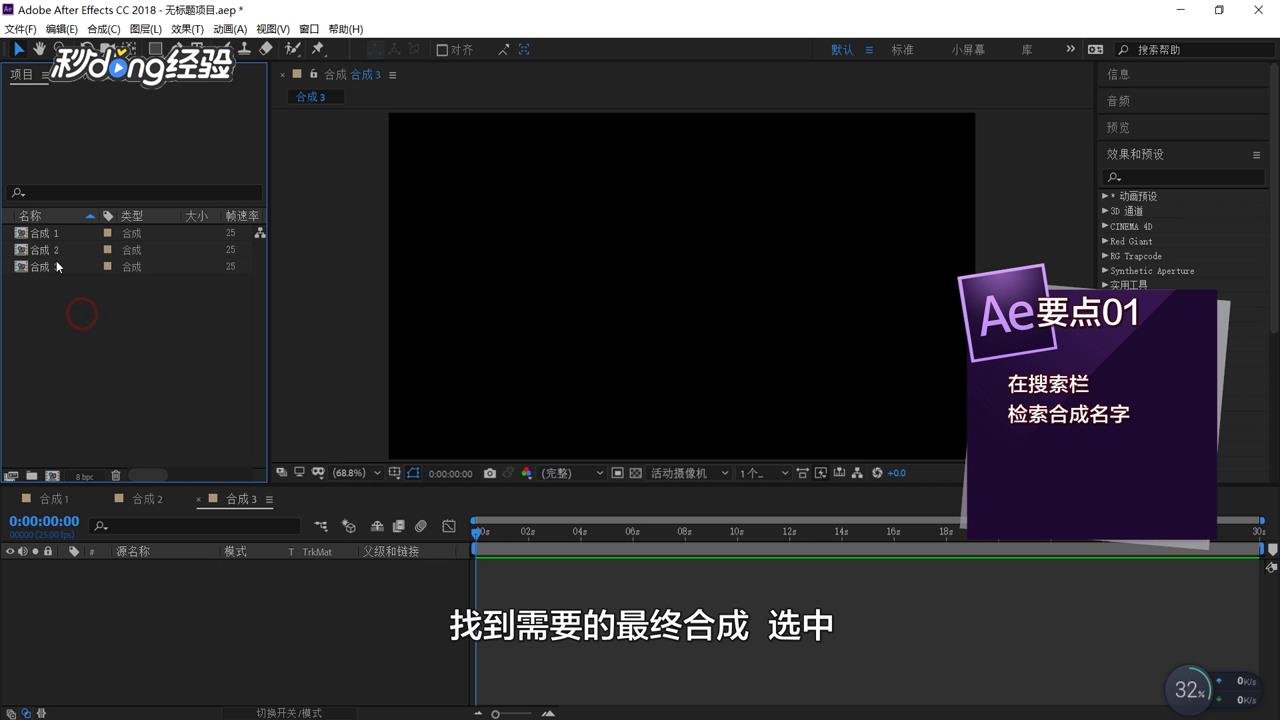The image size is (1280, 720).
Task: Click the timeline icon in viewer footer
Action: (x=839, y=473)
